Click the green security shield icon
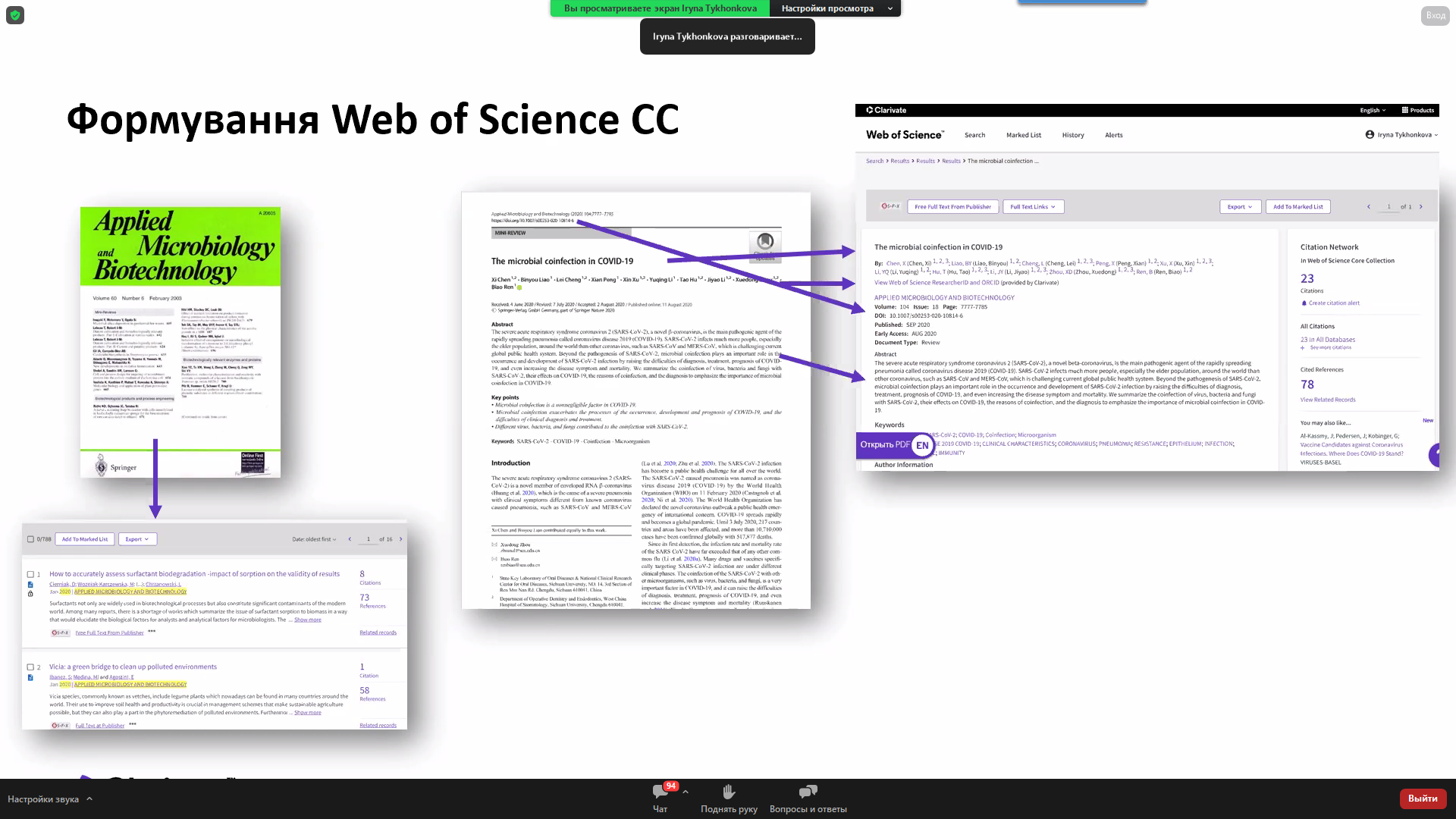Viewport: 1456px width, 819px height. (x=15, y=15)
